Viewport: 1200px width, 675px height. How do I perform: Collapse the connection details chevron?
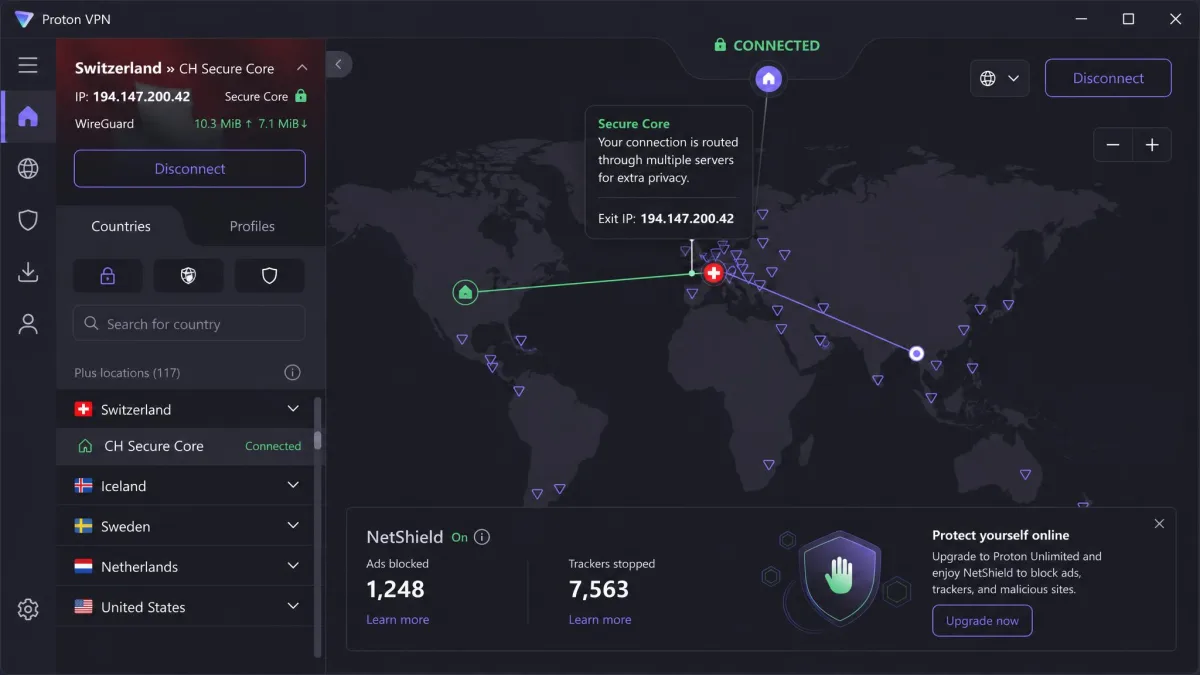303,68
